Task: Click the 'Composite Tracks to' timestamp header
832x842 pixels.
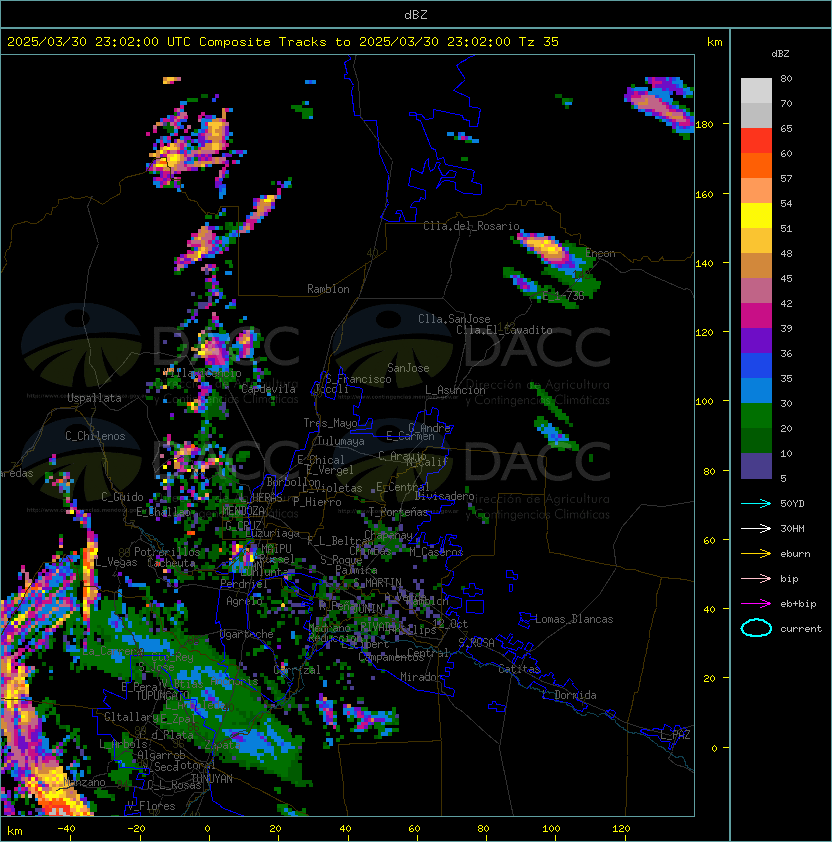Action: pyautogui.click(x=283, y=42)
